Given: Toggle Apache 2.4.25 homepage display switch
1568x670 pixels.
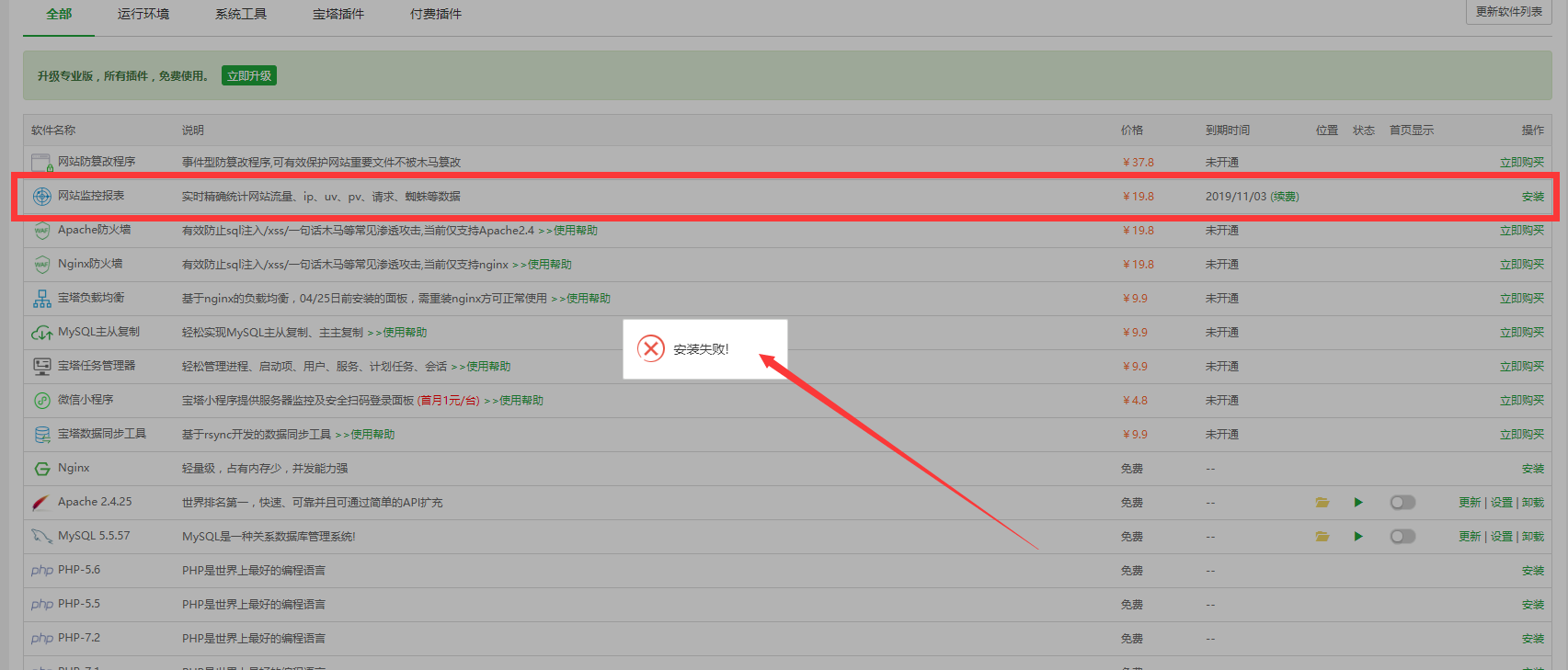Looking at the screenshot, I should 1402,503.
